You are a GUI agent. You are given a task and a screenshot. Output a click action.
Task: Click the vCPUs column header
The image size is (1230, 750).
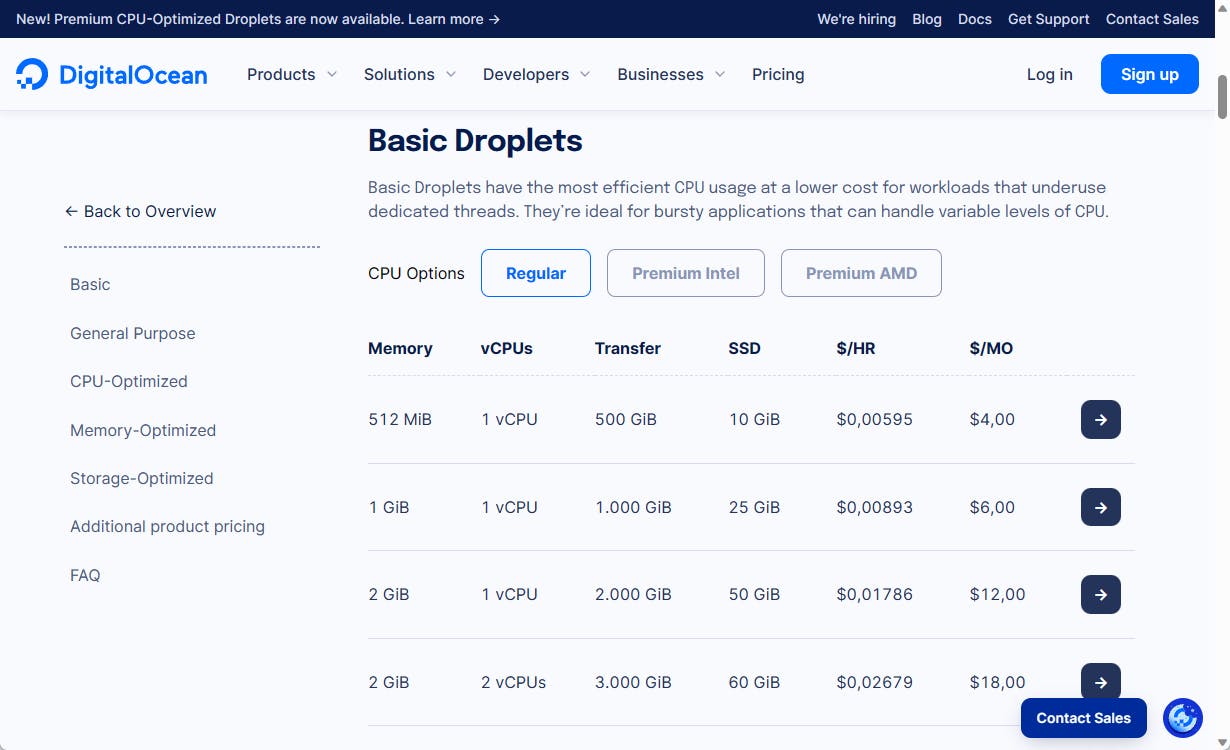[507, 348]
